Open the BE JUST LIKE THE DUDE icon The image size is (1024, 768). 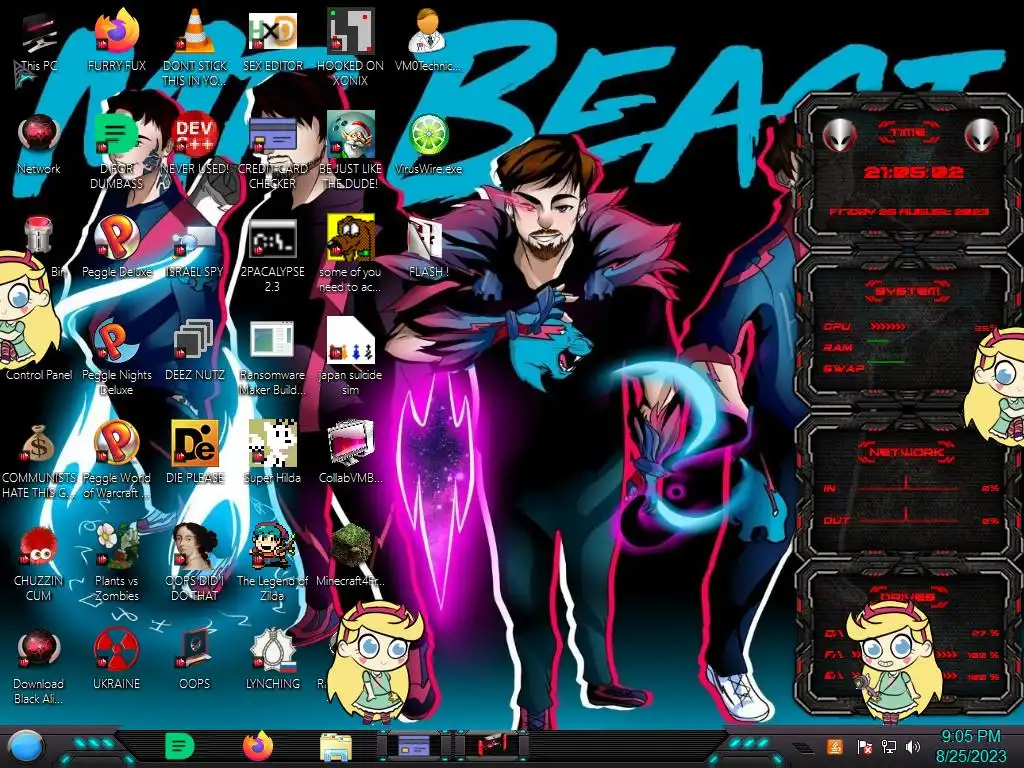(x=350, y=150)
